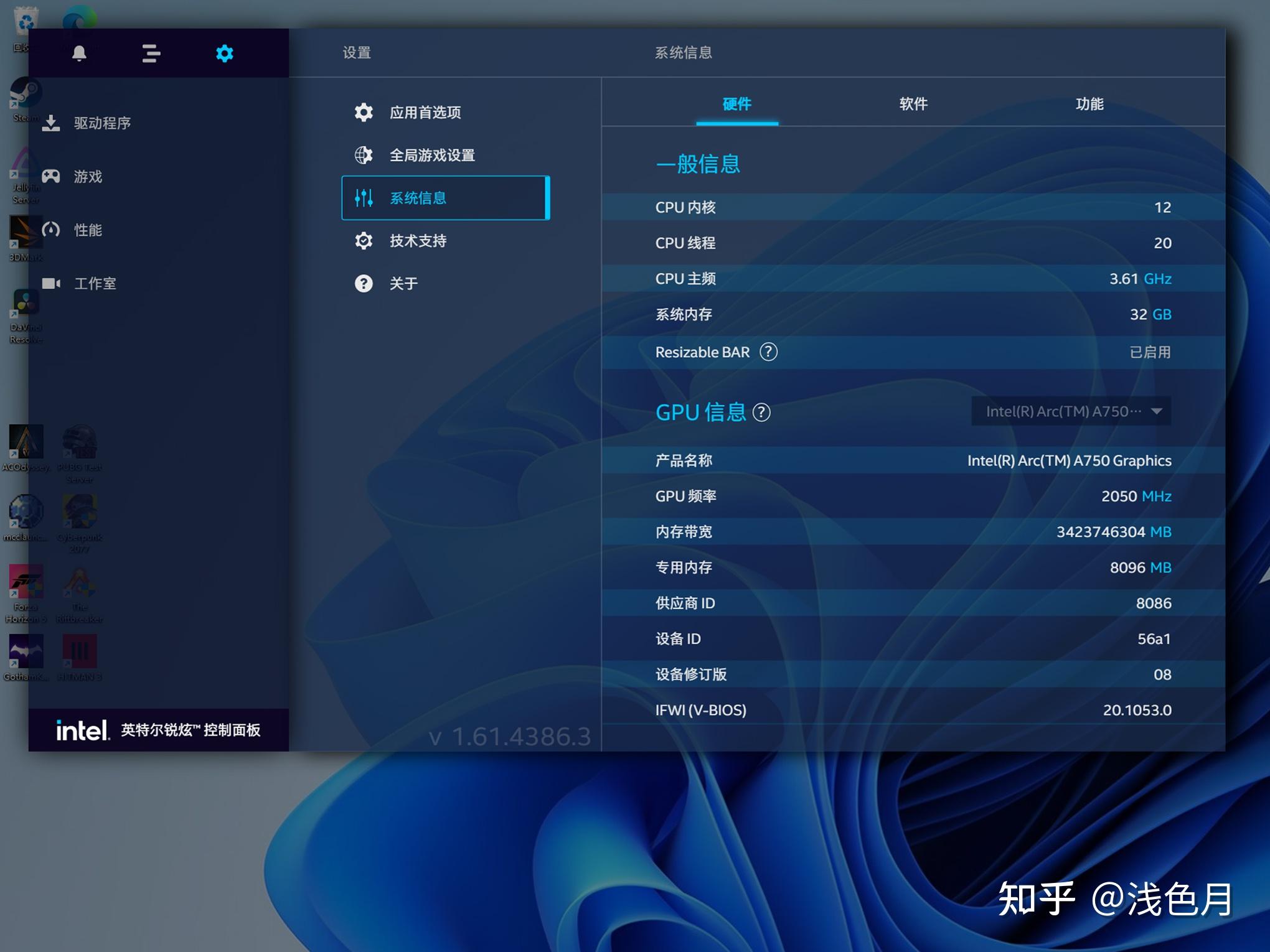This screenshot has width=1270, height=952.
Task: Click the performance gauge icon
Action: tap(51, 230)
